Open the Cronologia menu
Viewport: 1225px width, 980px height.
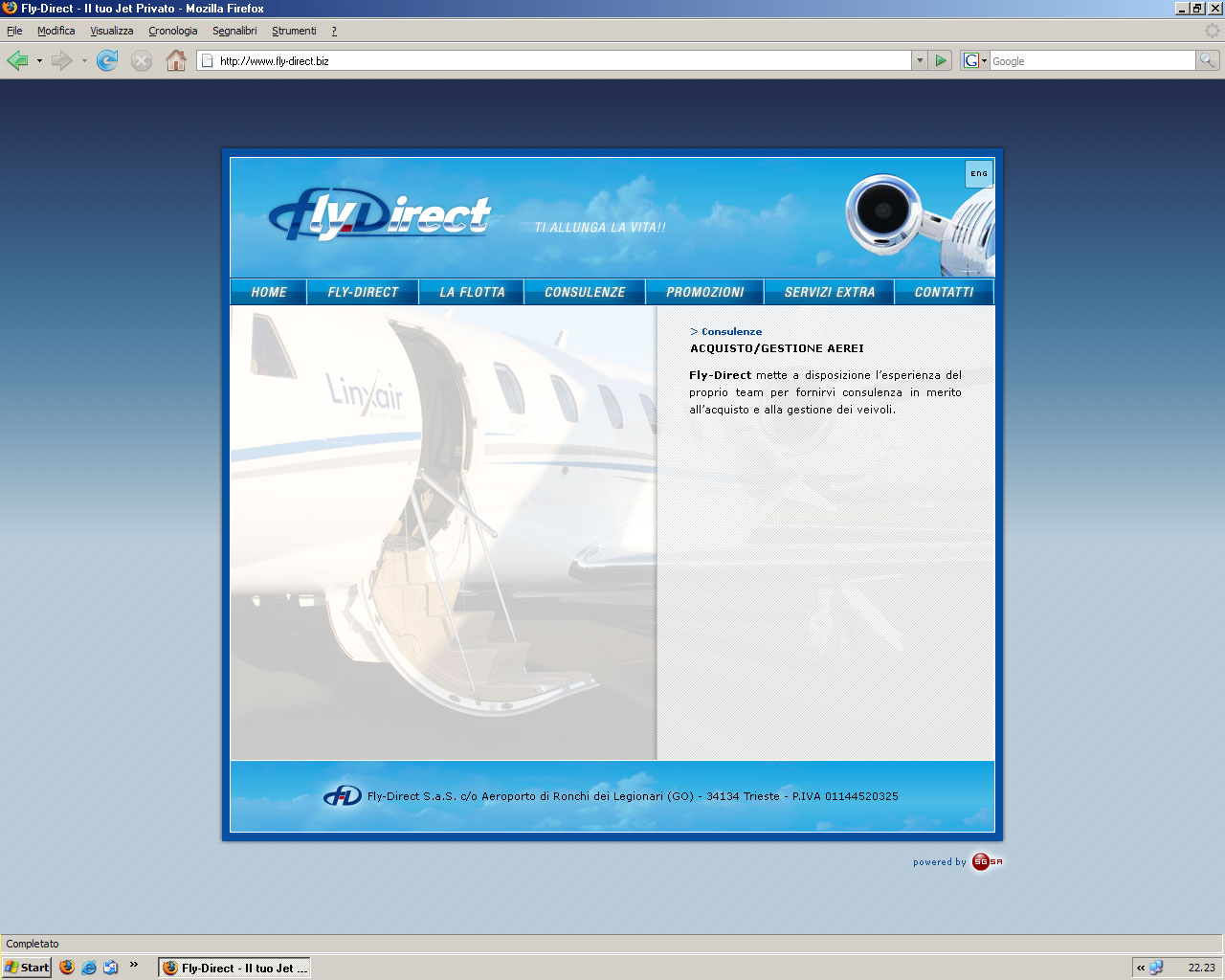pos(172,31)
